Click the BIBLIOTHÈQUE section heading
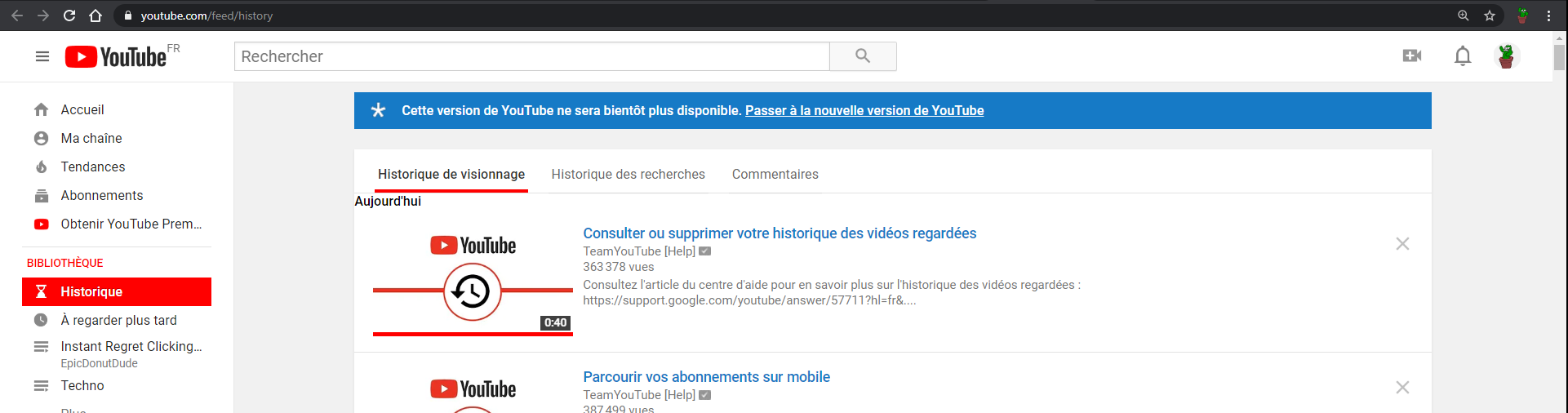Screen dimensions: 1568x413 tap(65, 263)
